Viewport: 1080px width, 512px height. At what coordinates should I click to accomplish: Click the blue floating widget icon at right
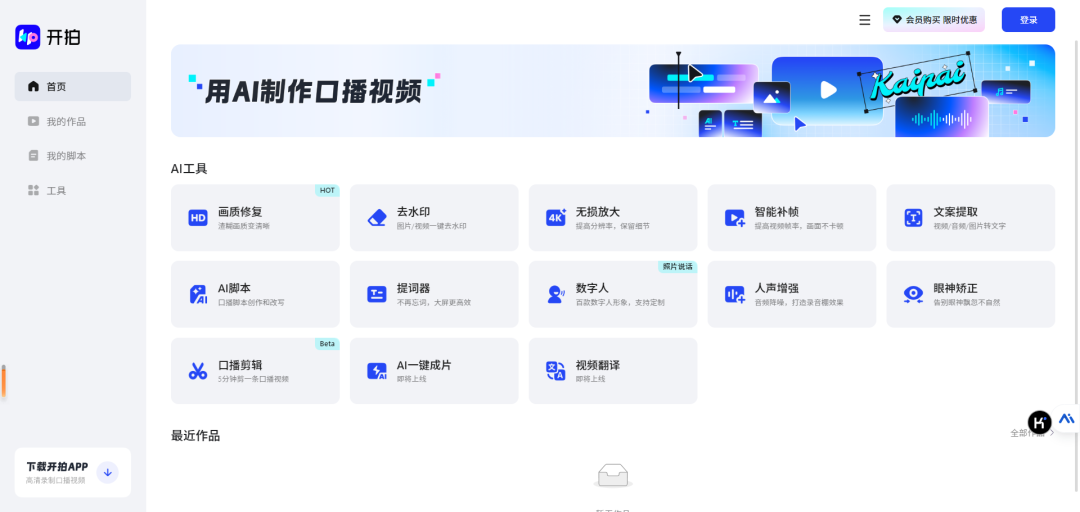(1067, 418)
